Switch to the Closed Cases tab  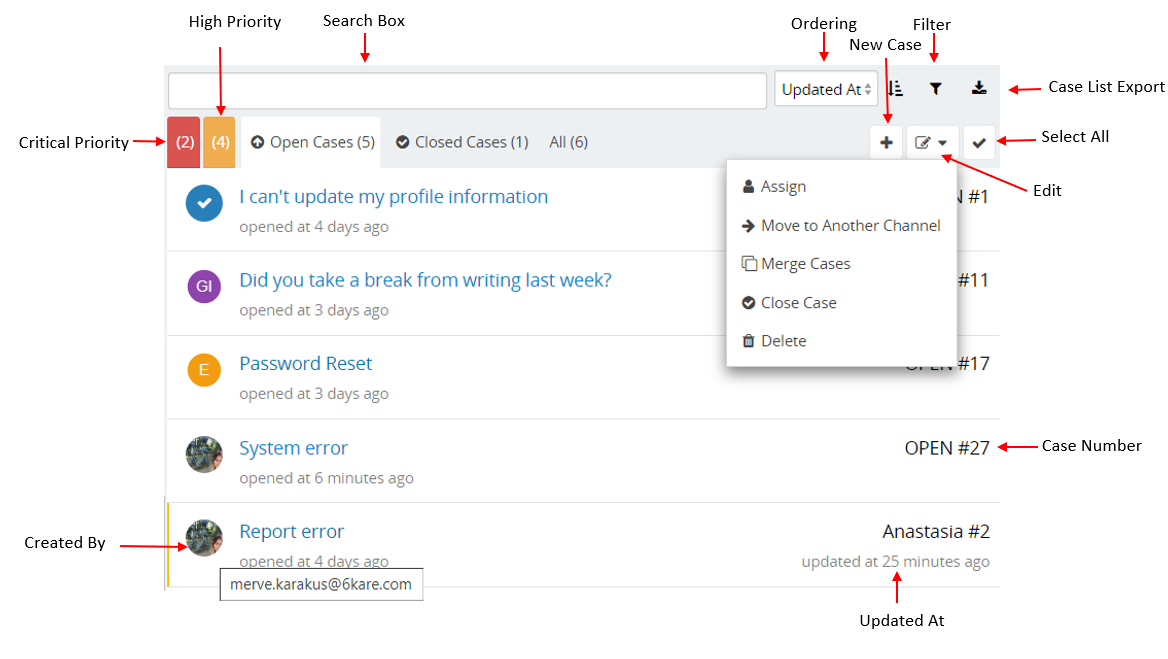click(x=462, y=143)
